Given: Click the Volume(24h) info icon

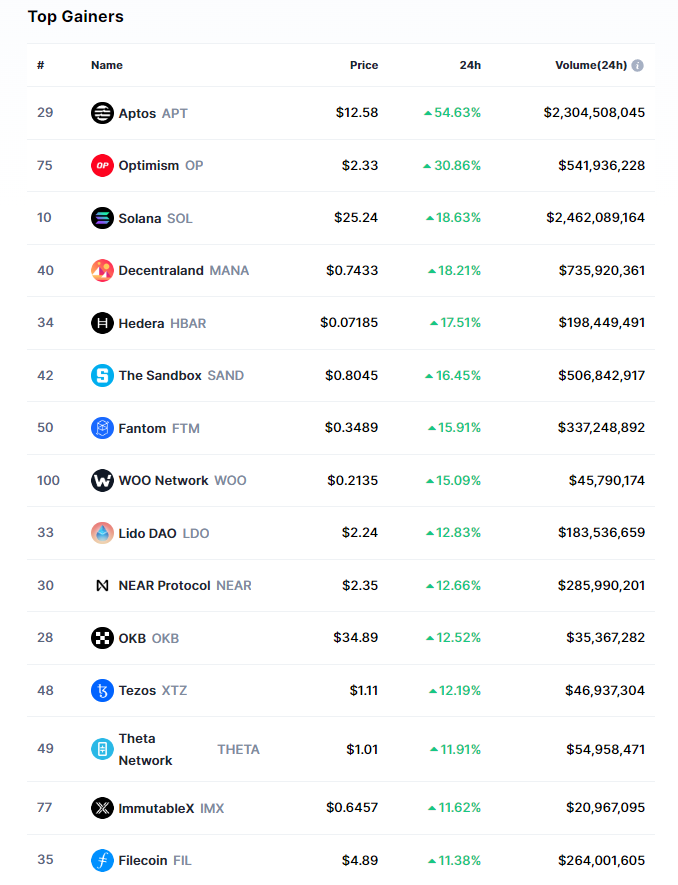Looking at the screenshot, I should pyautogui.click(x=638, y=66).
